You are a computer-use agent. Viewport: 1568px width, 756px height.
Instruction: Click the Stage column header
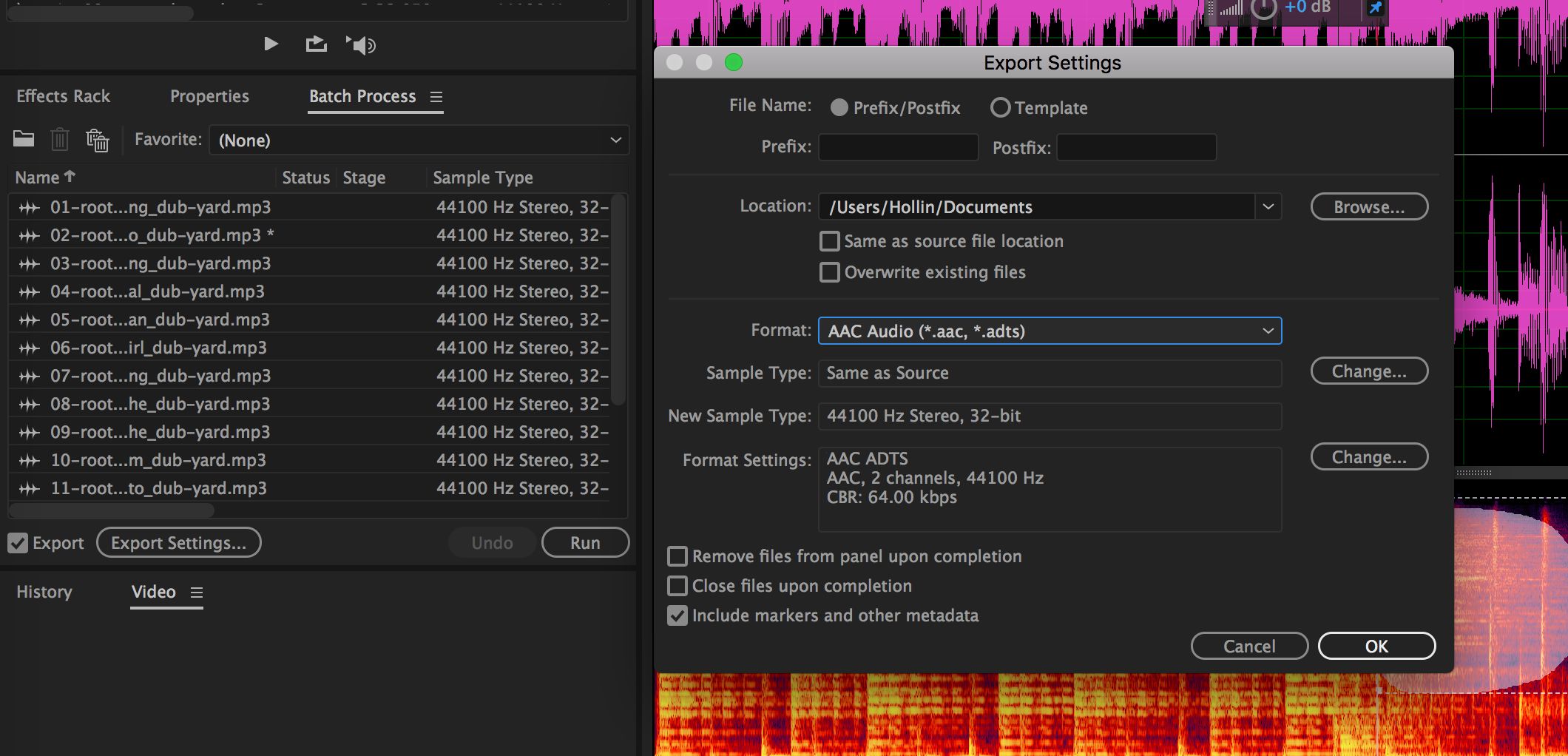point(364,178)
